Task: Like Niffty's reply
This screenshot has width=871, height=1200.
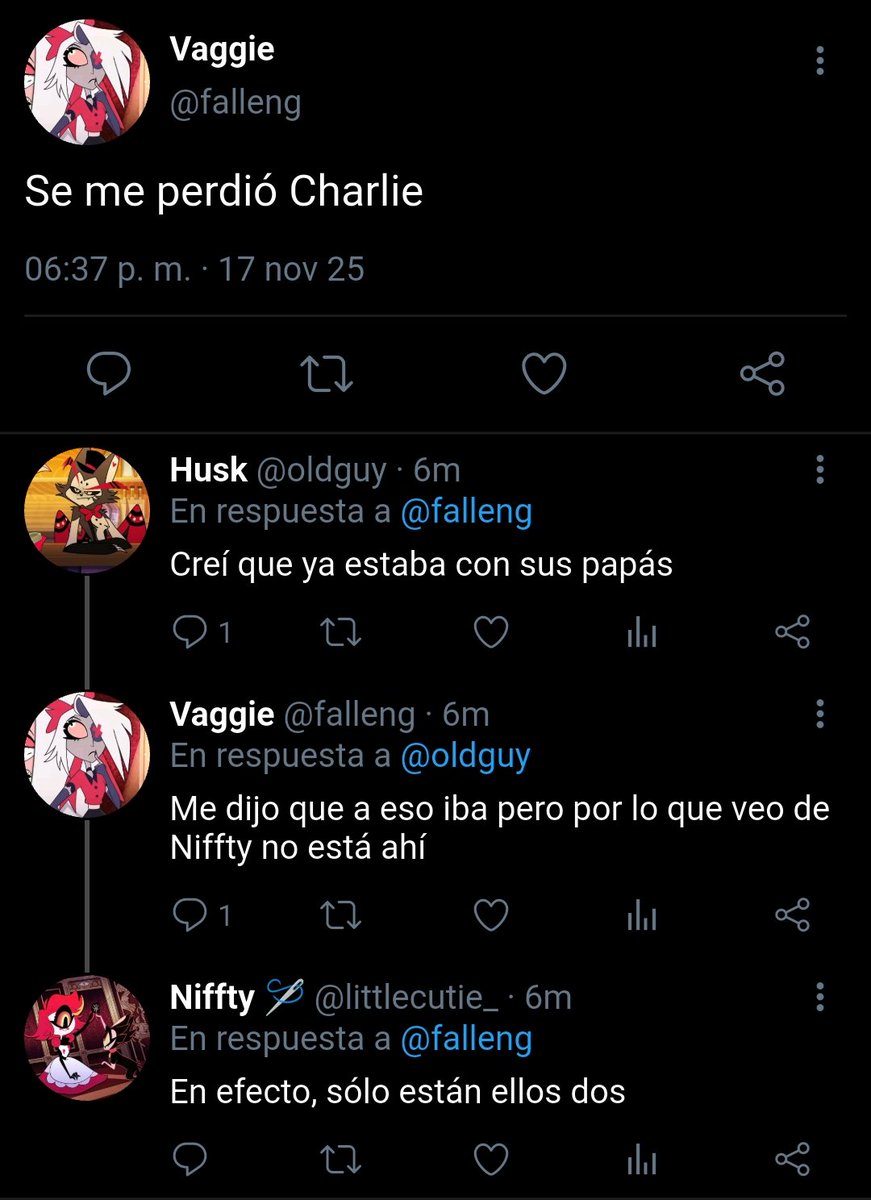Action: click(490, 1160)
